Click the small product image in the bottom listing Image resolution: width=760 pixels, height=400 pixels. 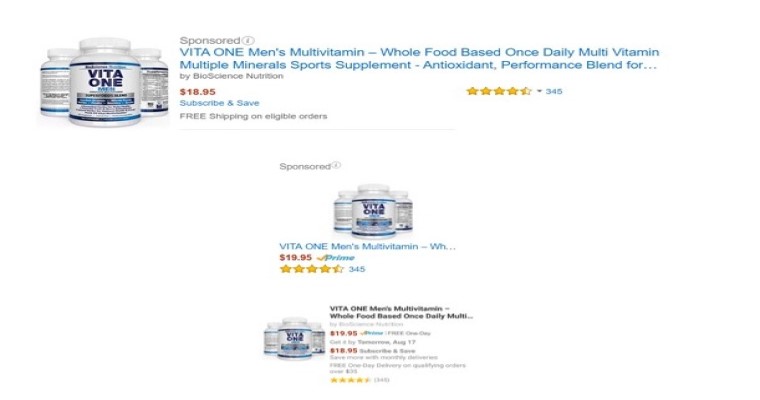tap(294, 338)
